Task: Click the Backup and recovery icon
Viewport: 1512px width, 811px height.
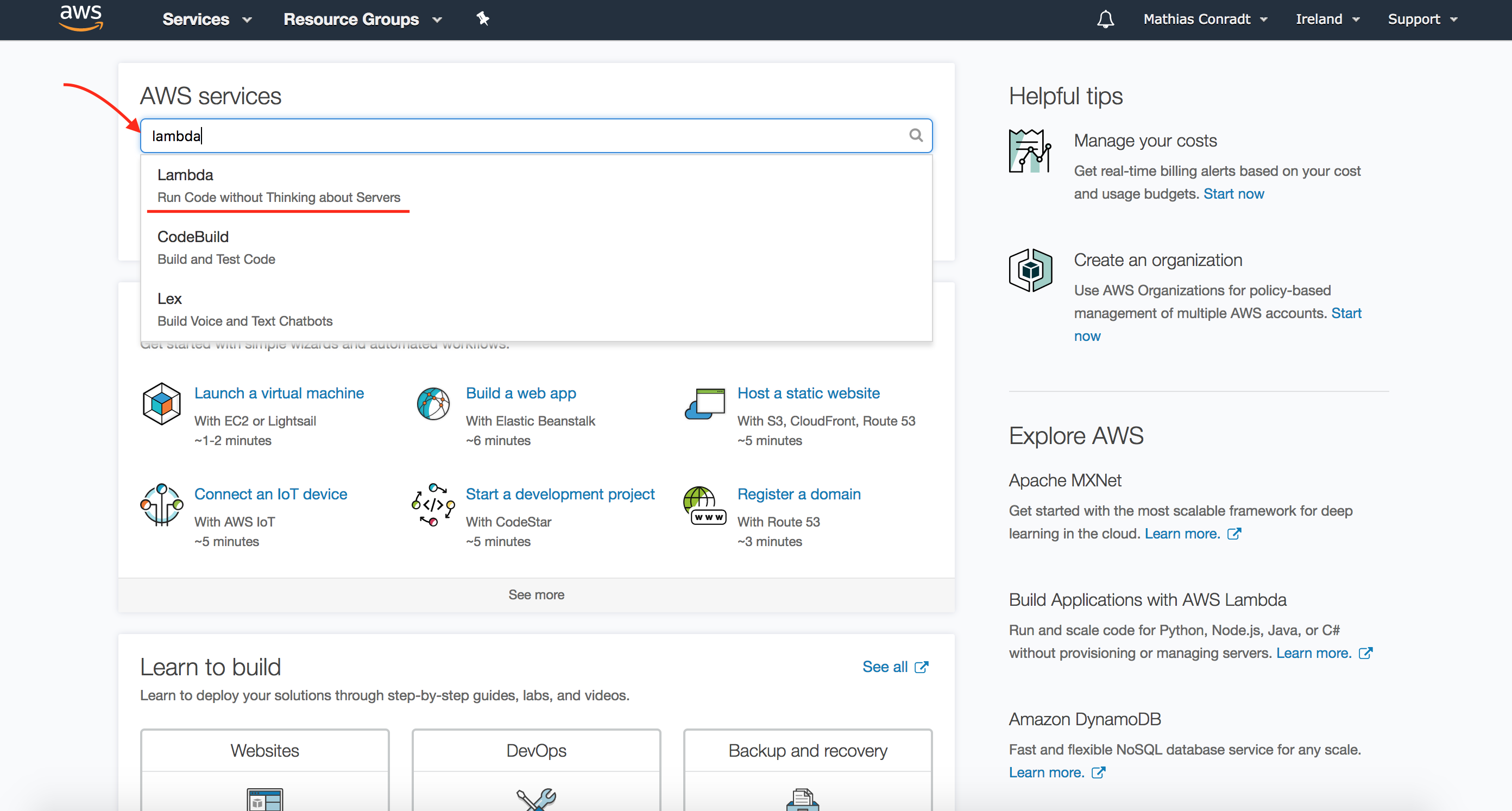Action: 802,799
